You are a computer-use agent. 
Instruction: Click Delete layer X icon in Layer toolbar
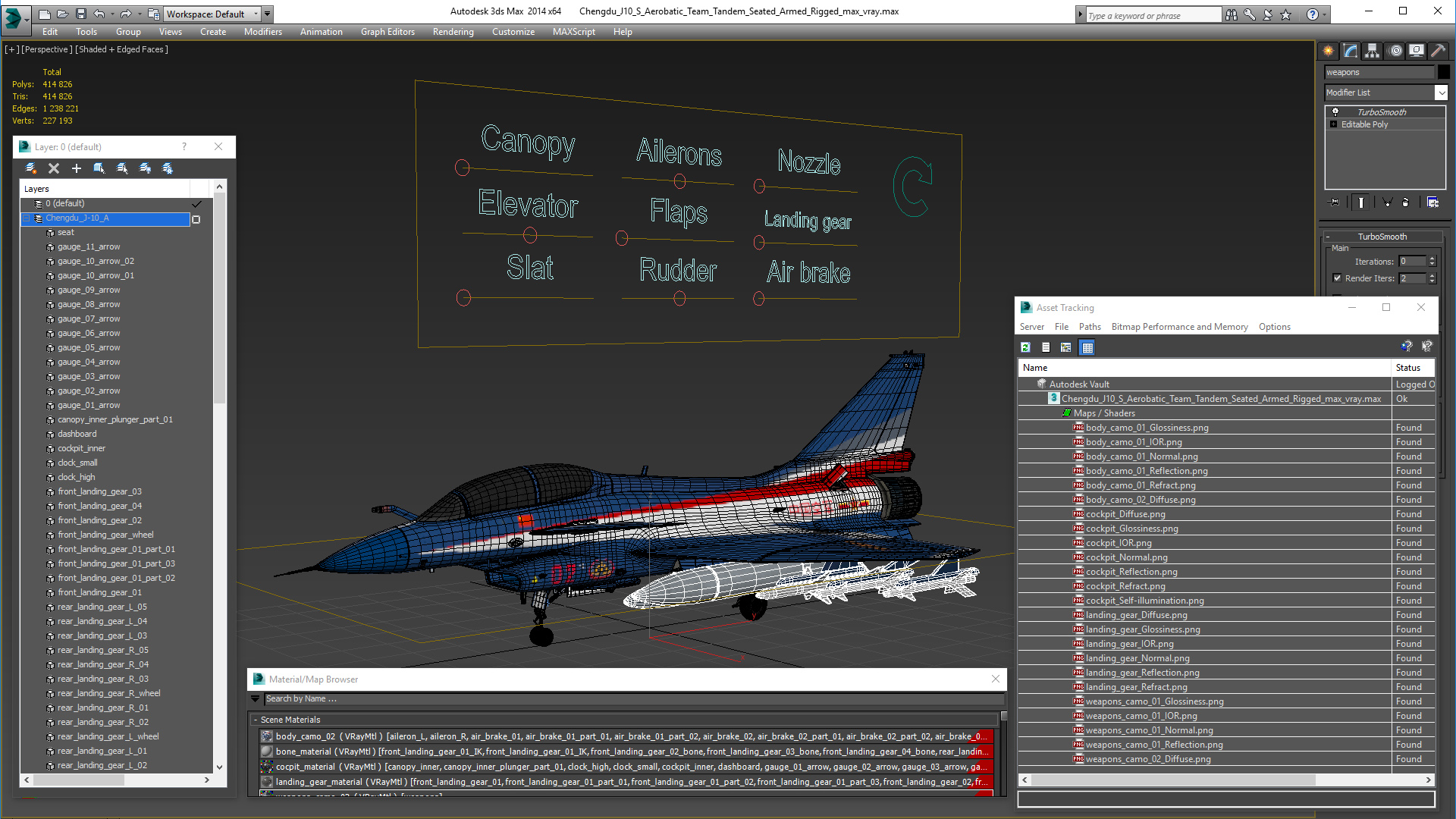[x=54, y=168]
